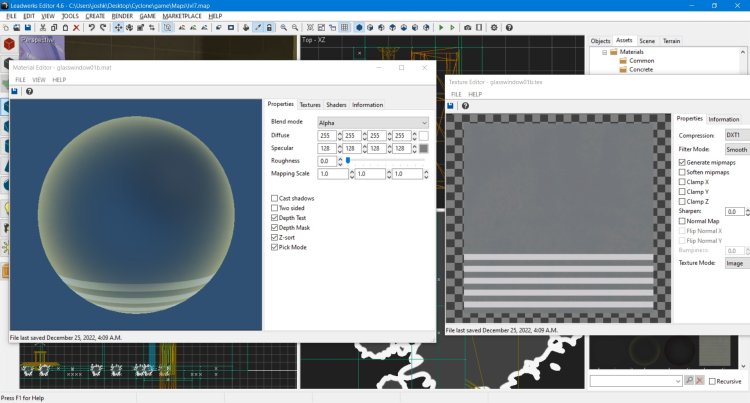Collapse the Materials folder in Assets tree
This screenshot has width=750, height=403.
(605, 52)
